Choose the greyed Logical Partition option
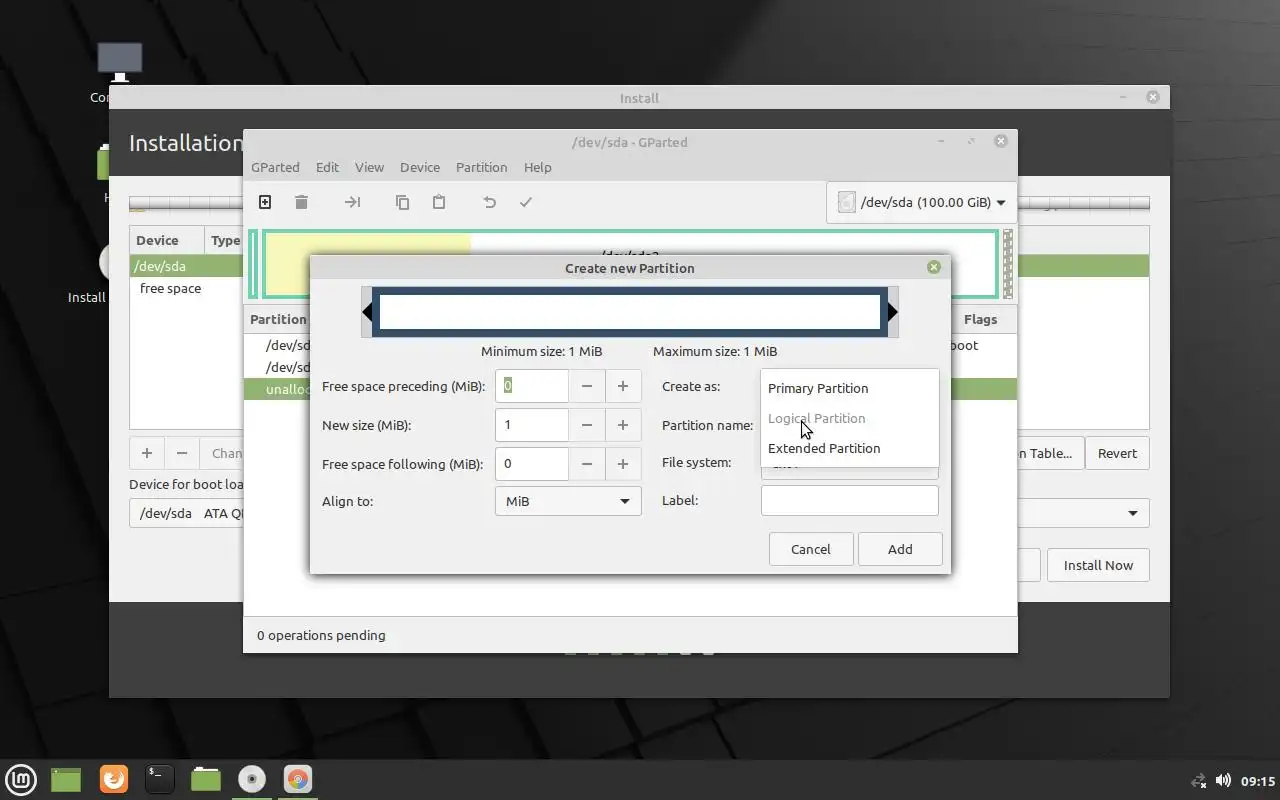Viewport: 1280px width, 800px height. point(850,418)
